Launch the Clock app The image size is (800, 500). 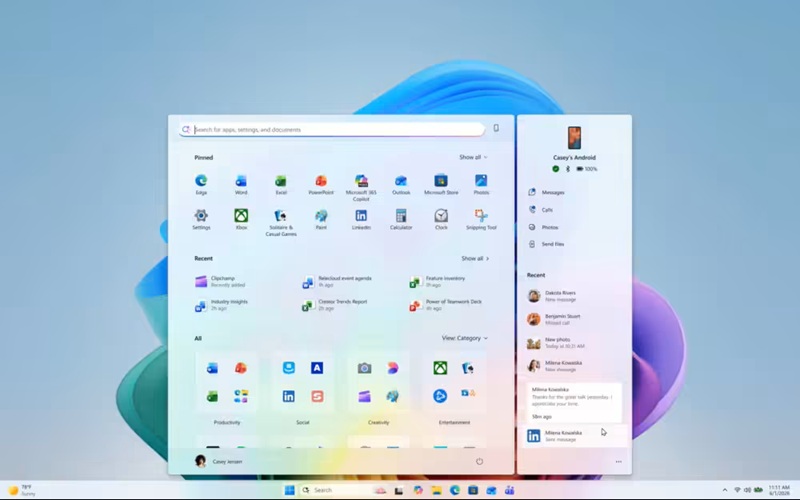(x=441, y=219)
